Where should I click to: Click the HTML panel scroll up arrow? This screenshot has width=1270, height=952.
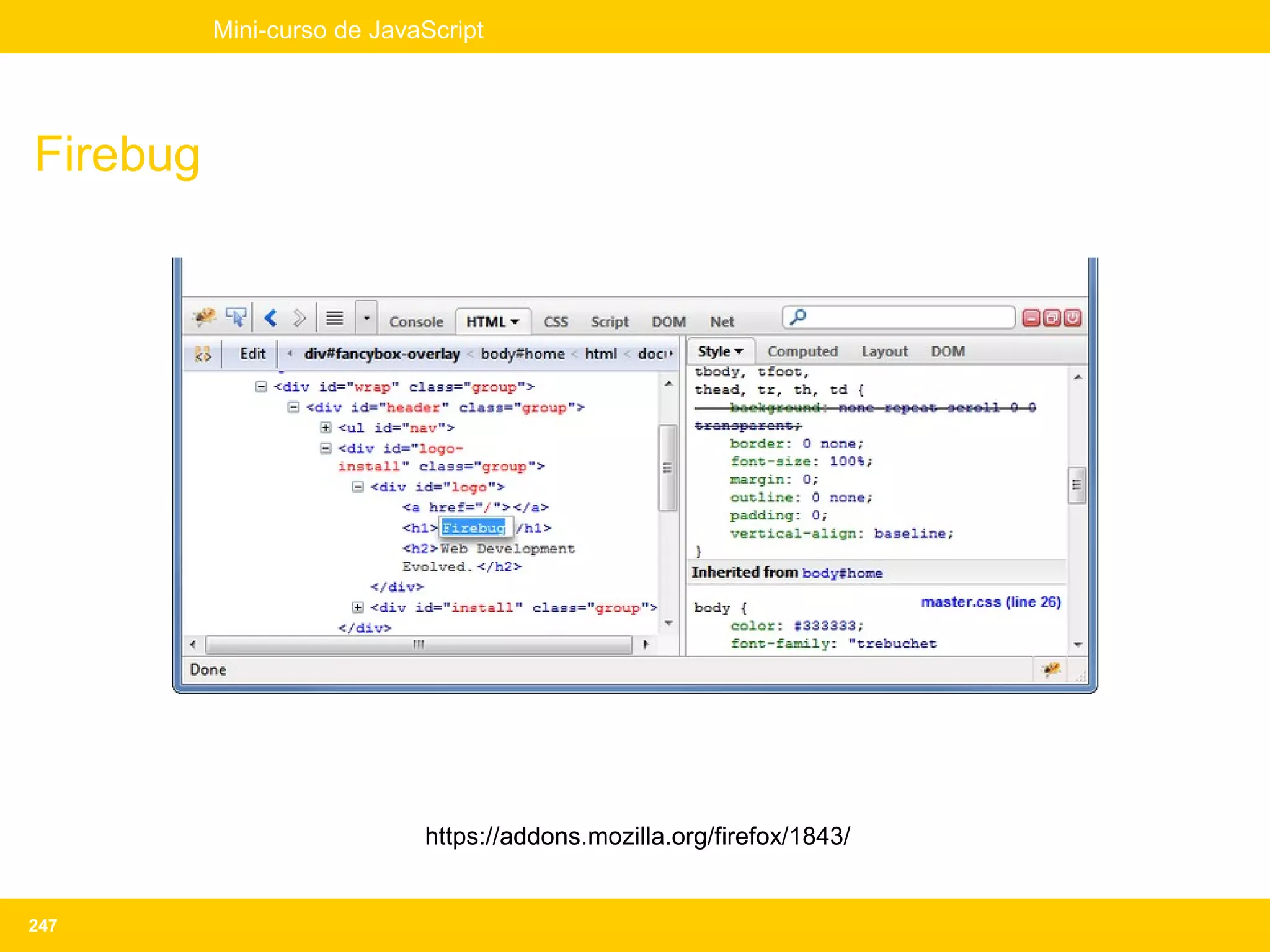668,384
